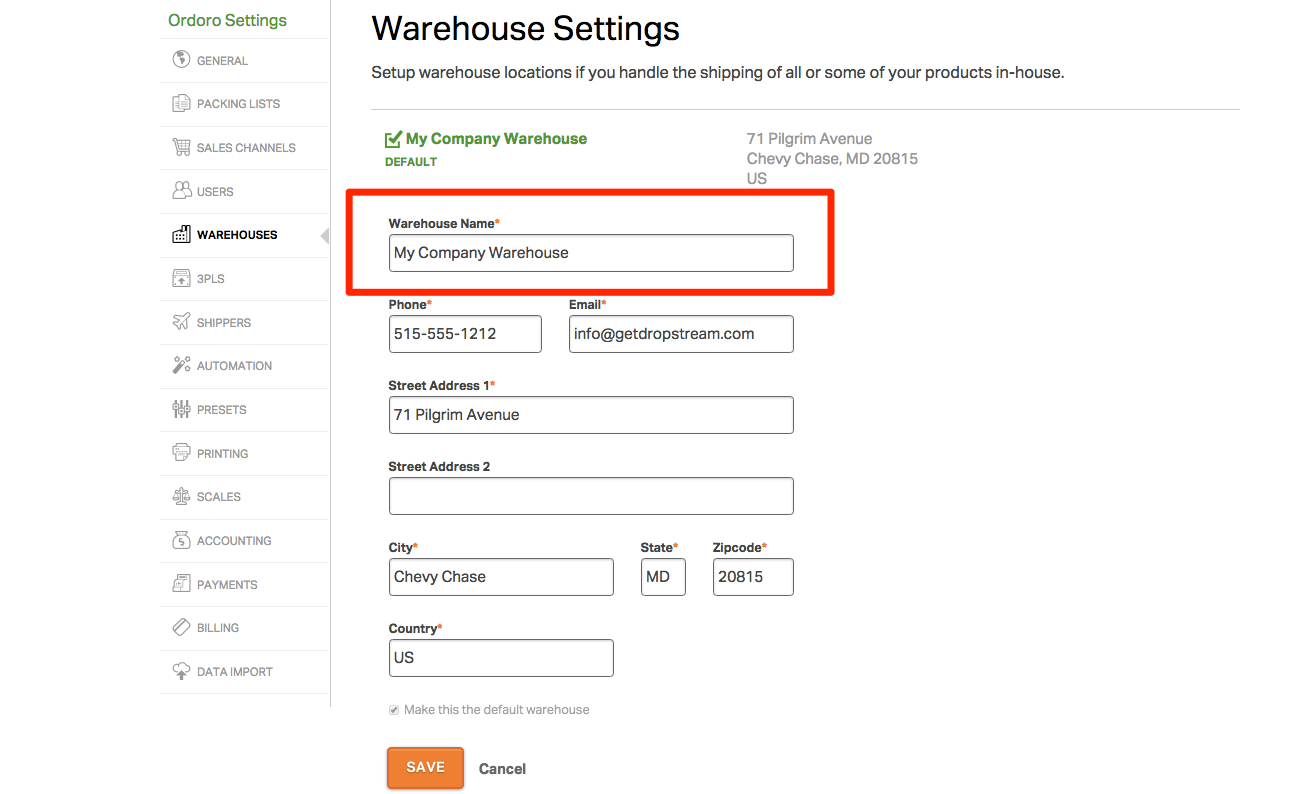The image size is (1302, 794).
Task: Click the My Company Warehouse heading link
Action: point(496,139)
